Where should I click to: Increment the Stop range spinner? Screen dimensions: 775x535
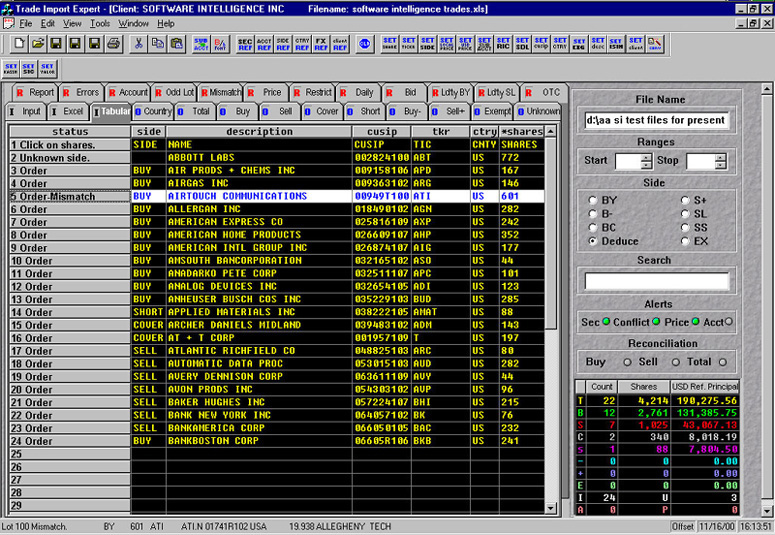[x=721, y=157]
